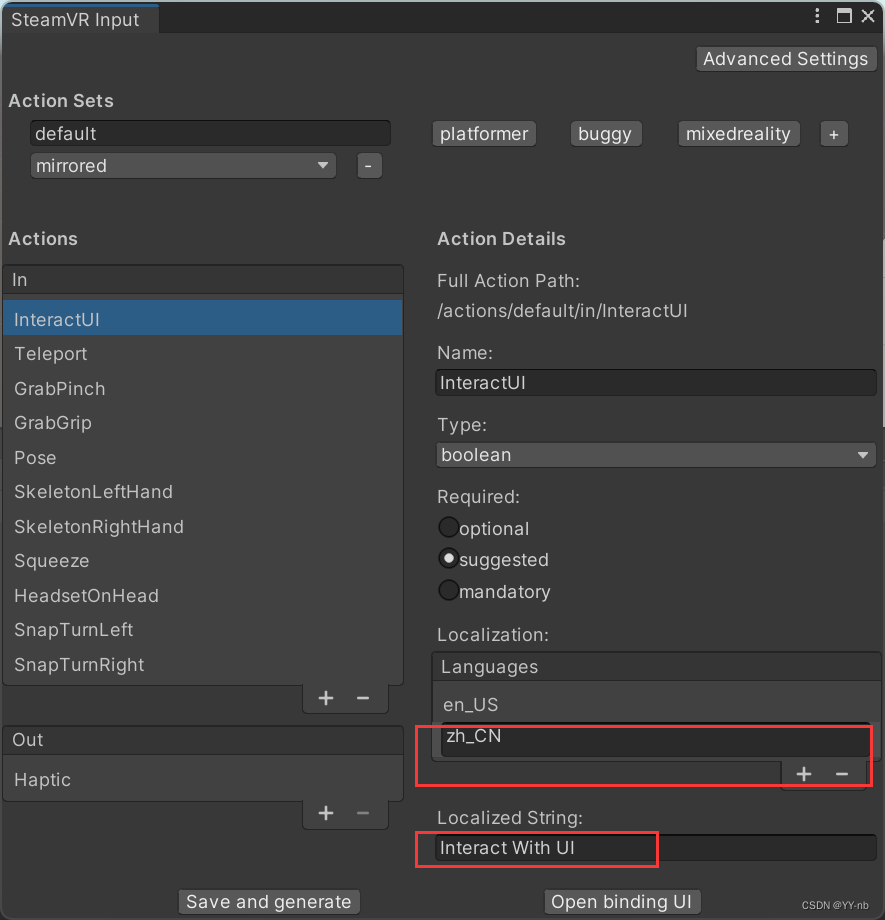Maximize the SteamVR Input window
Image resolution: width=885 pixels, height=920 pixels.
844,16
